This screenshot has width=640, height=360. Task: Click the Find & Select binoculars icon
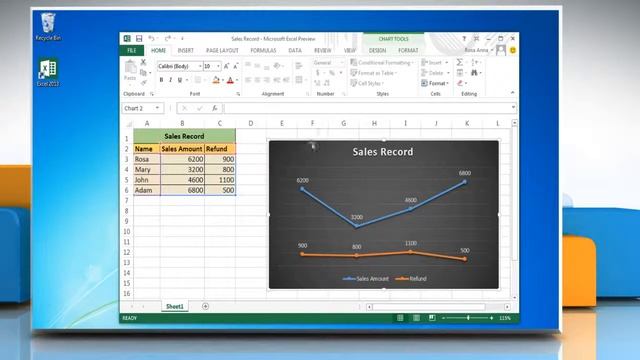474,73
